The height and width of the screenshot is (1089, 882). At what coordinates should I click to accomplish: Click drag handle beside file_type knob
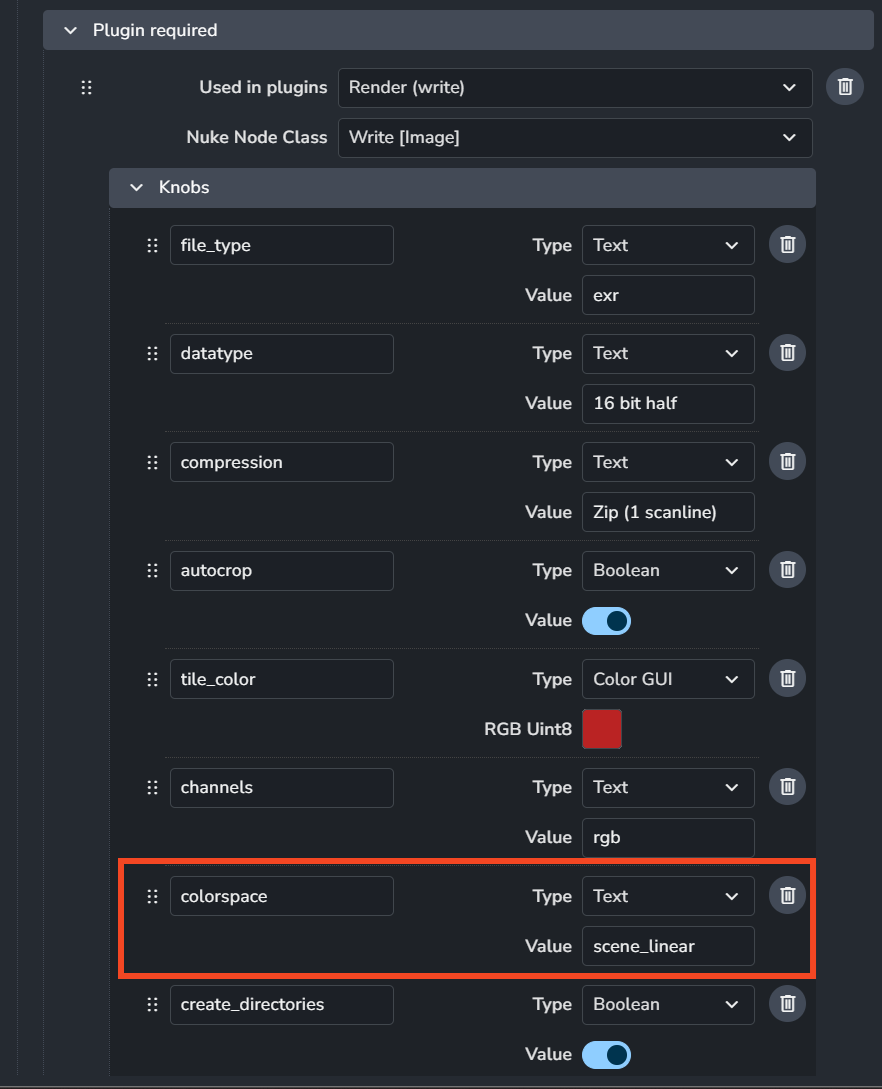click(152, 245)
